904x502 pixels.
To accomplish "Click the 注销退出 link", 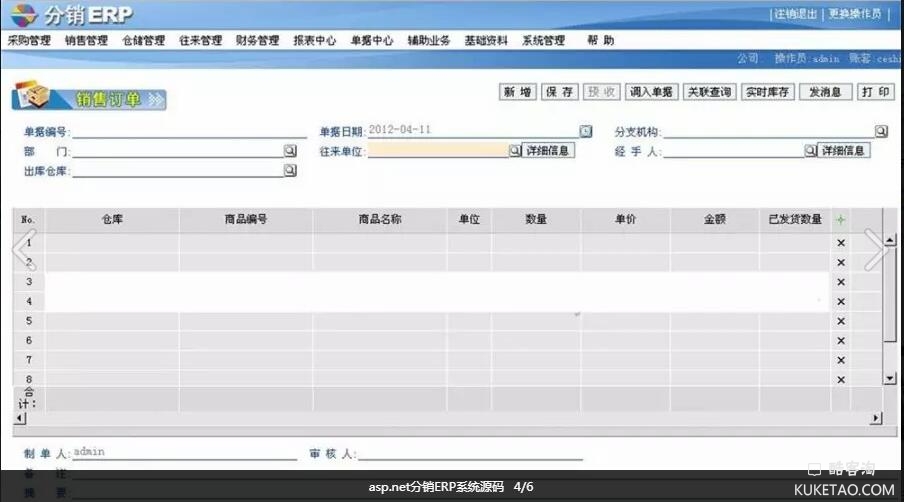I will [x=796, y=14].
